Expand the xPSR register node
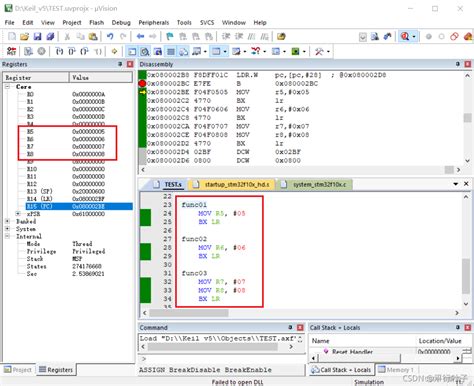Viewport: 474px width, 386px height. click(18, 214)
